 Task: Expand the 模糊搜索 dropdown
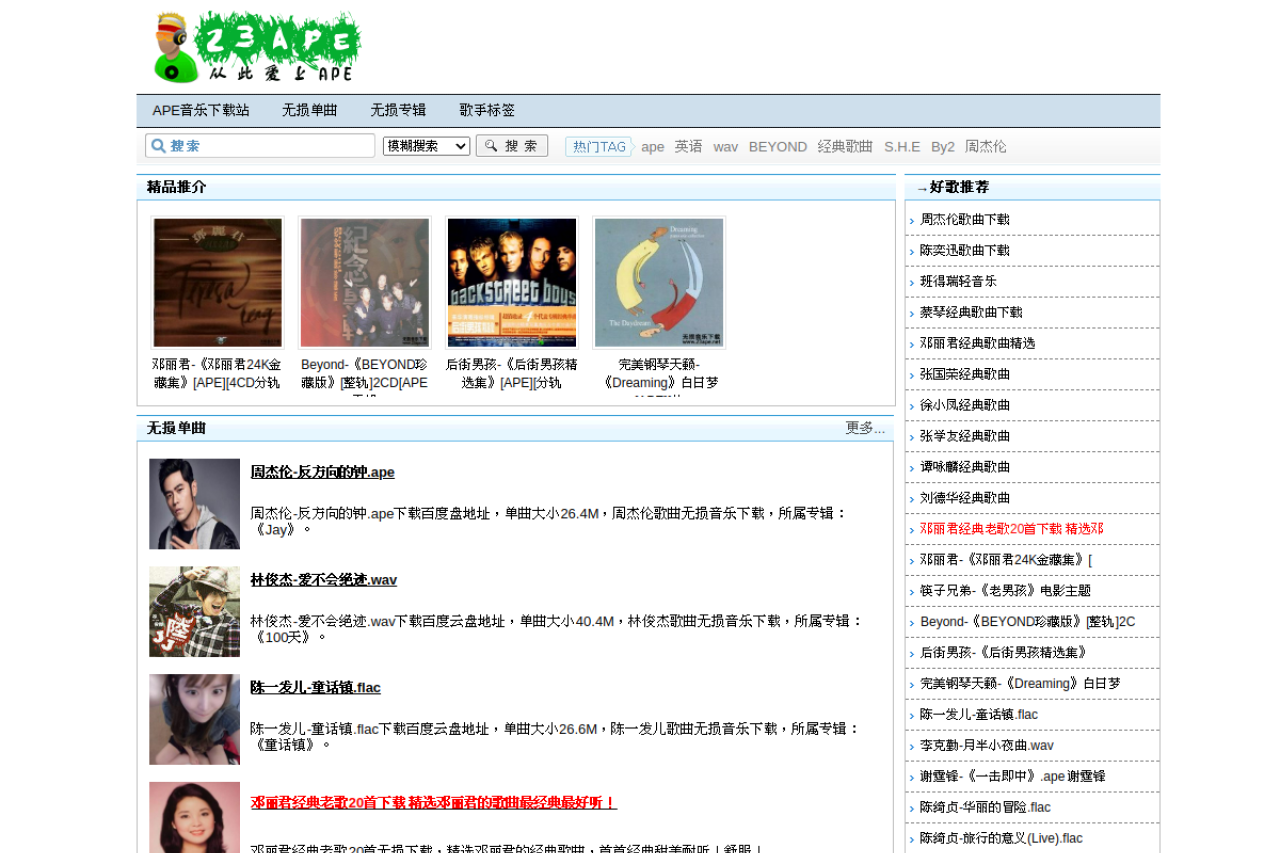(426, 146)
